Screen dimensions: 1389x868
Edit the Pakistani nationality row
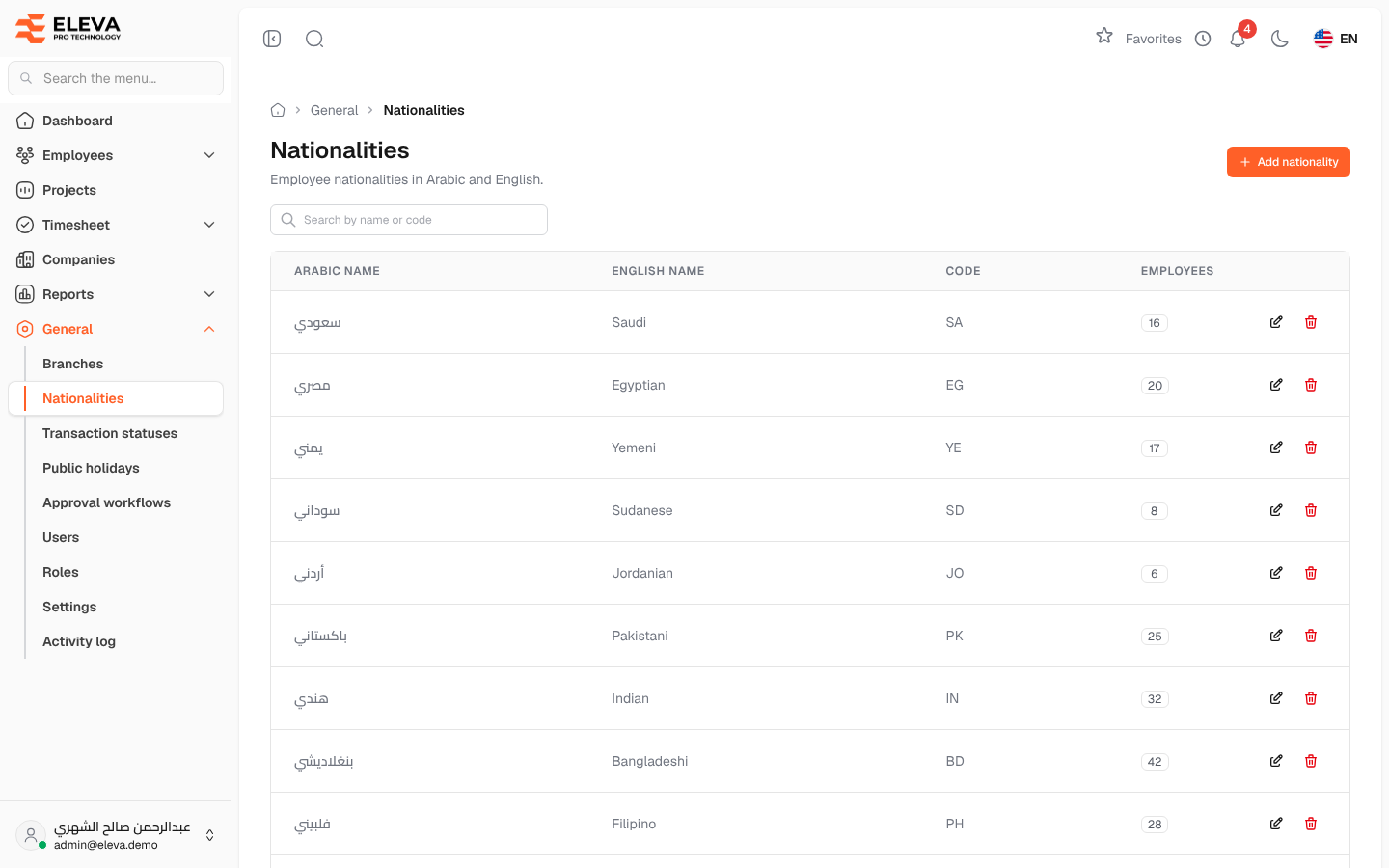(1276, 636)
